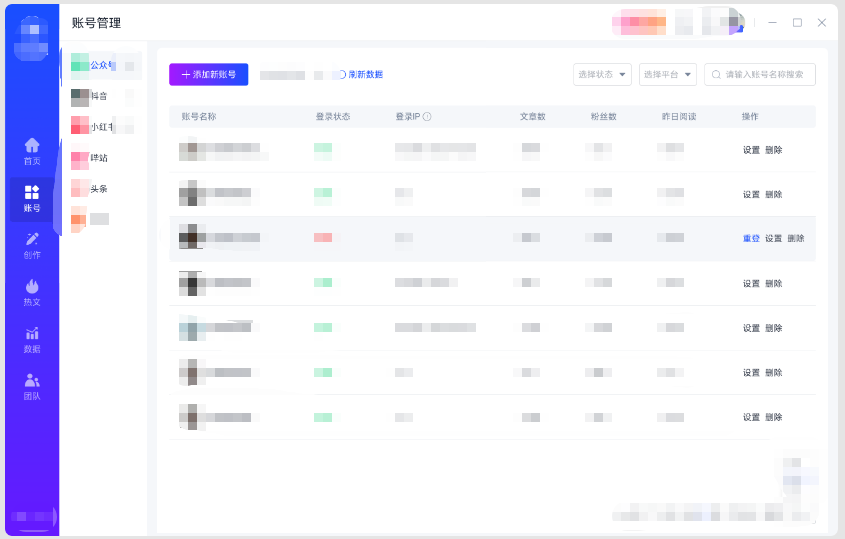Open the 数据 chart icon in sidebar

click(32, 338)
